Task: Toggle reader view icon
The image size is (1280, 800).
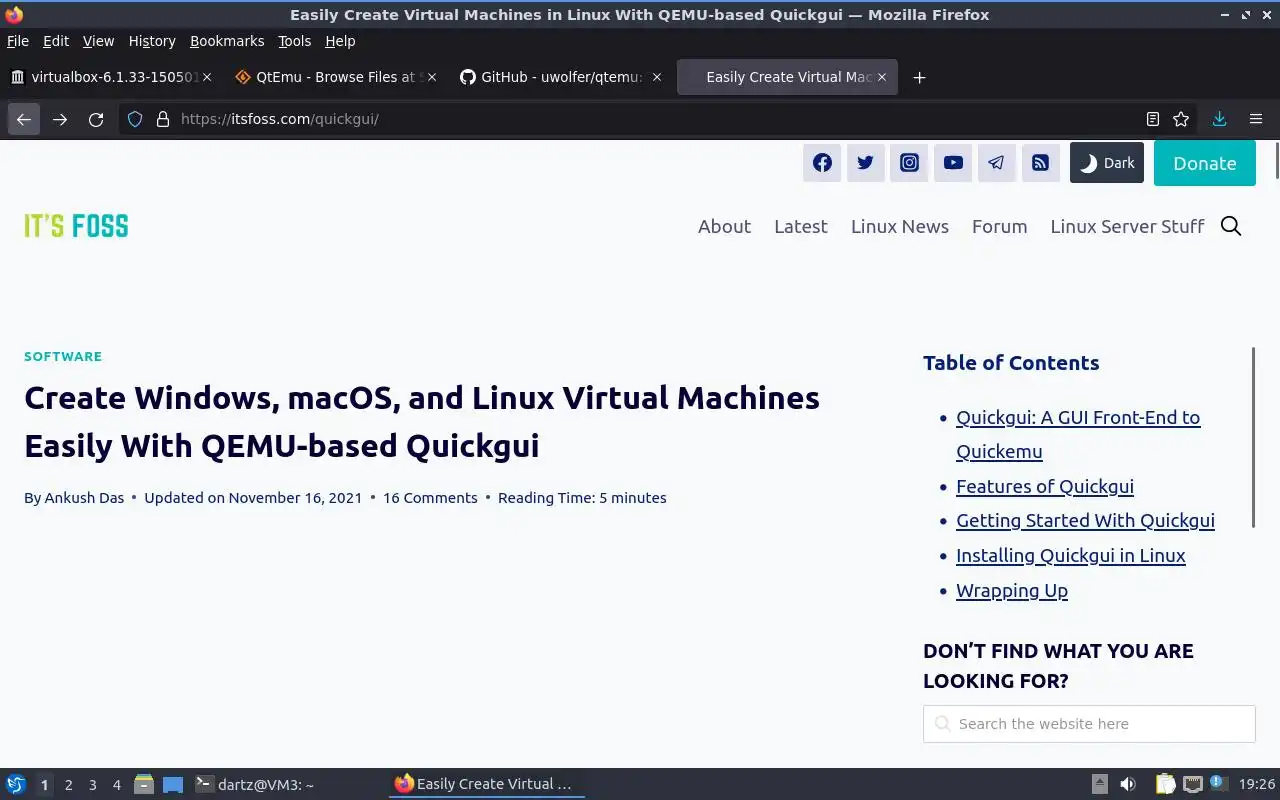Action: click(1153, 119)
